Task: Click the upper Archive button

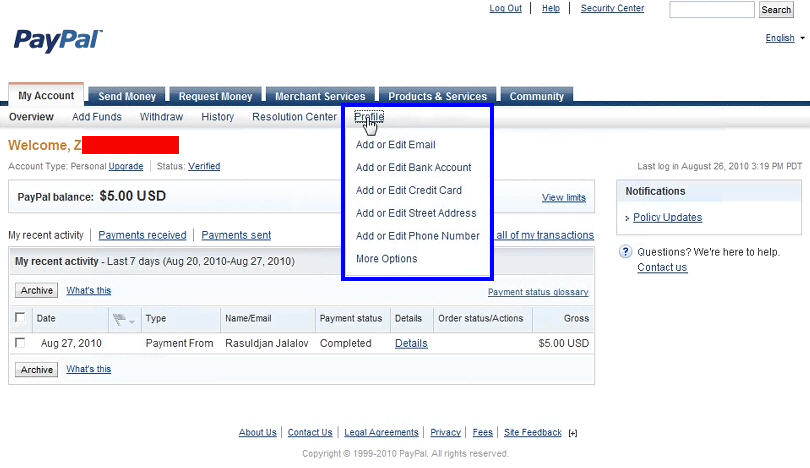Action: tap(36, 290)
